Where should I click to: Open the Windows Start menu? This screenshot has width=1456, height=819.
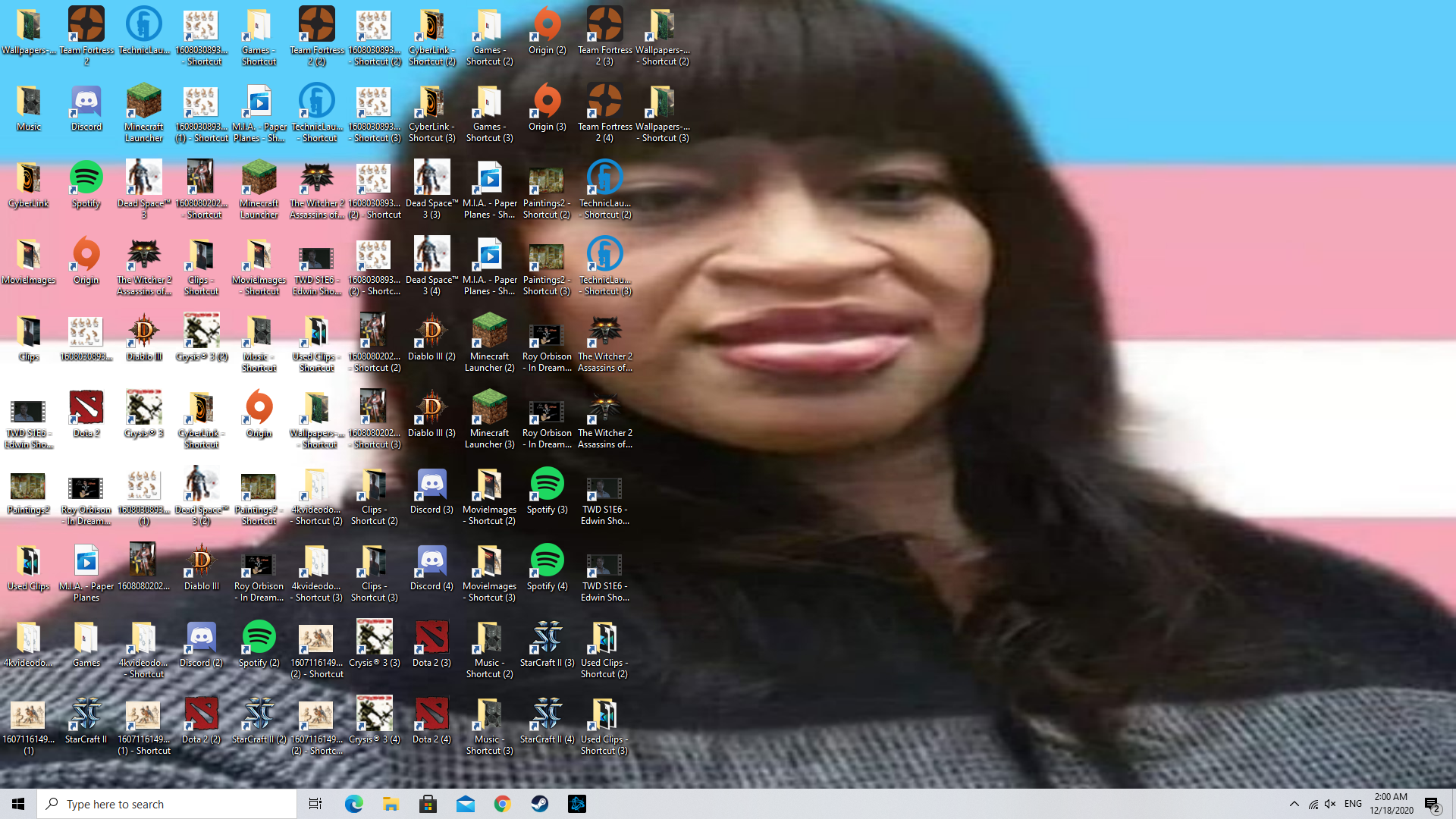(18, 804)
